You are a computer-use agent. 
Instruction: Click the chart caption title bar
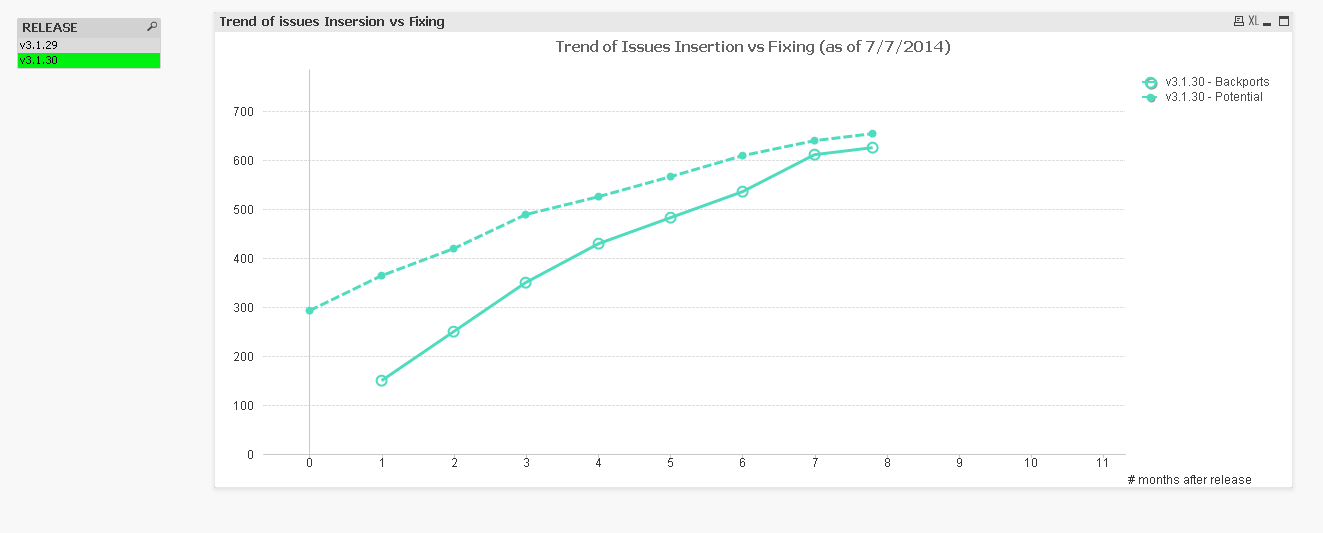point(700,21)
